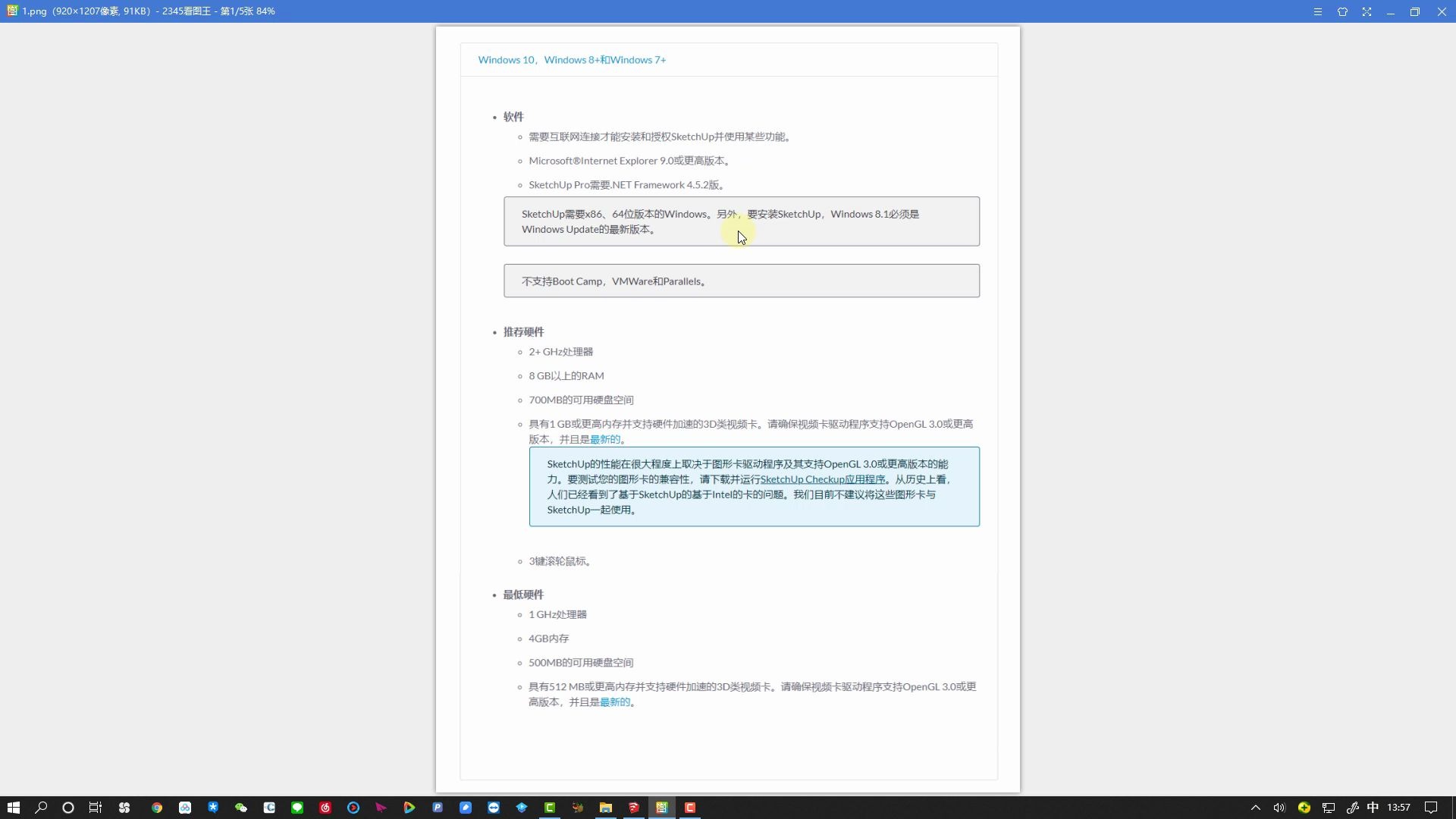Click '最新的' link under 最低硬件

coord(615,702)
